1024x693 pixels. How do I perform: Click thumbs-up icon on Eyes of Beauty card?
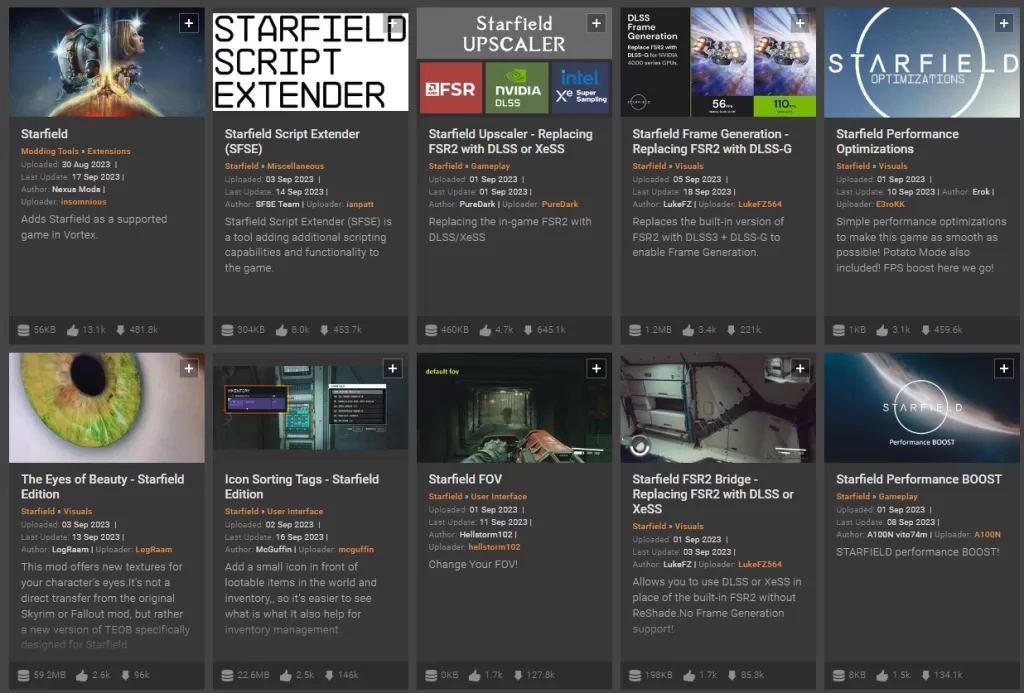point(82,675)
